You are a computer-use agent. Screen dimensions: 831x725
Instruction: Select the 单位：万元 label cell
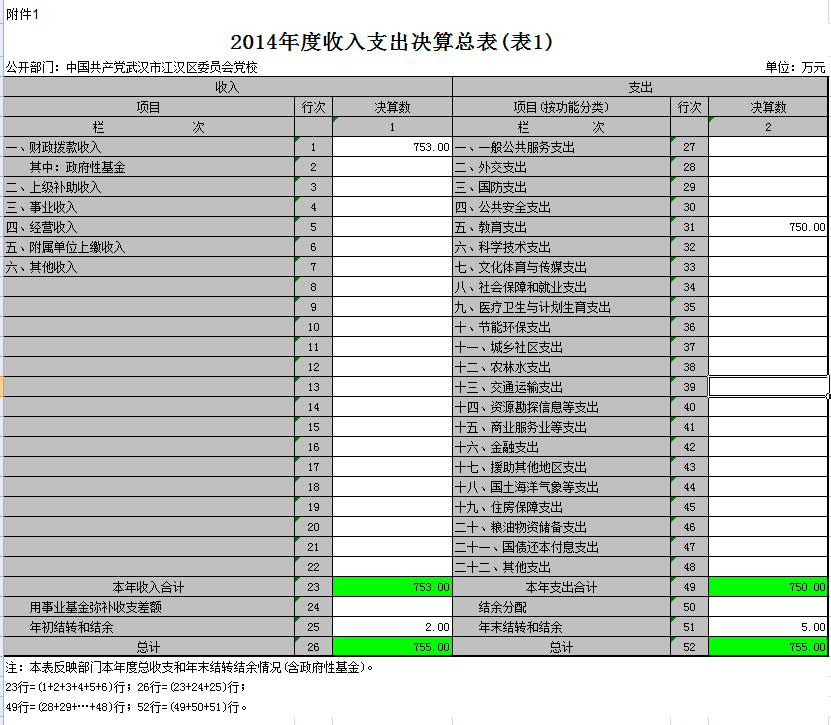tap(795, 68)
